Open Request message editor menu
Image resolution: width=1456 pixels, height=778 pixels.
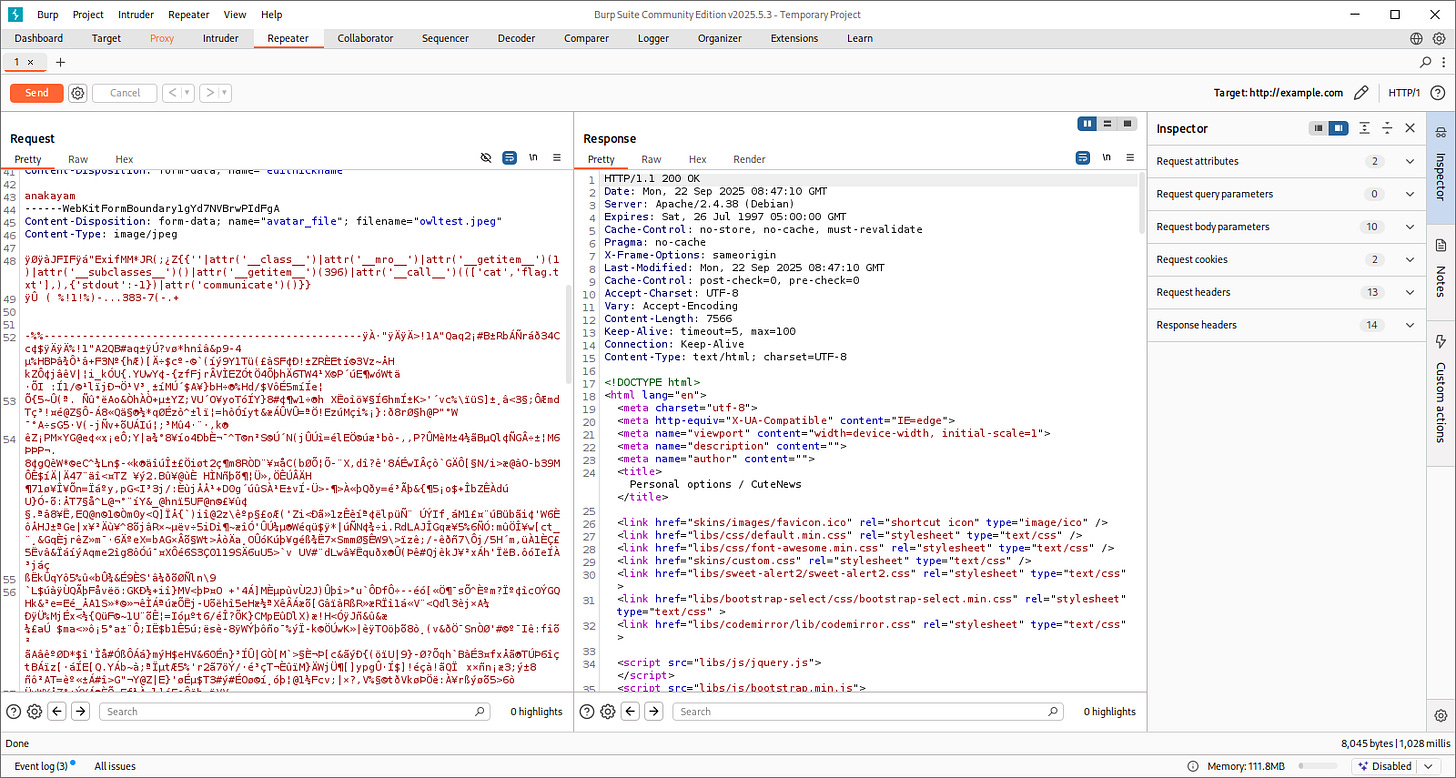(x=557, y=158)
